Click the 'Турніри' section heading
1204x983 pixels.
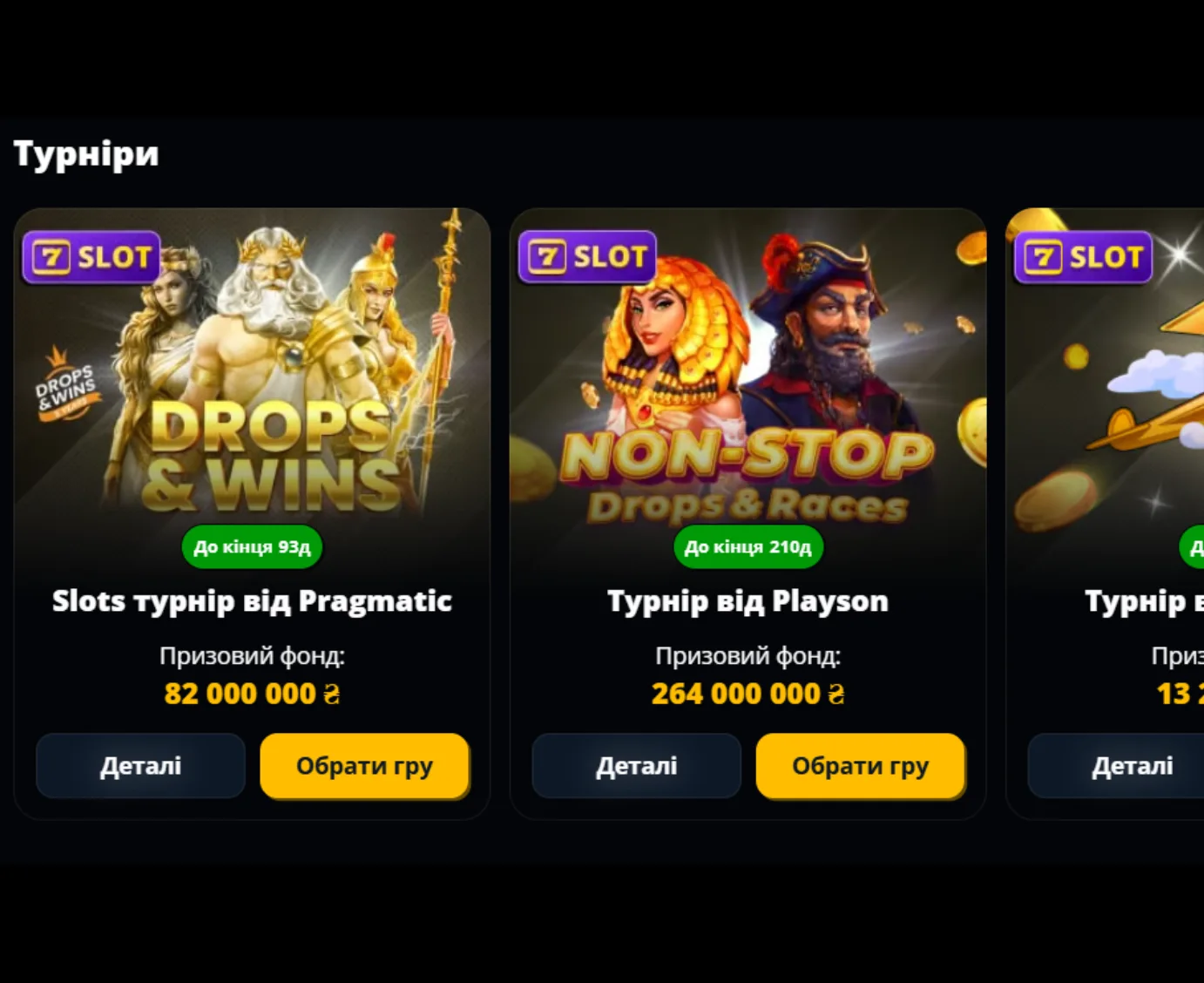86,154
